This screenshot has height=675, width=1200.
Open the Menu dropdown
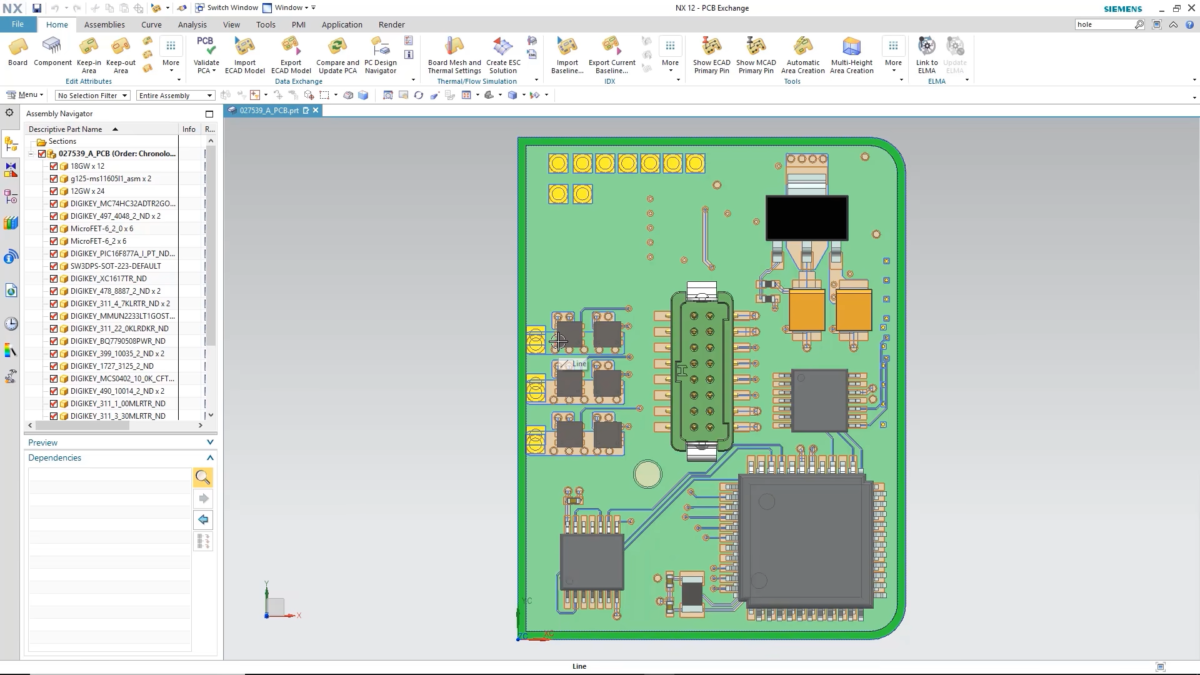click(23, 95)
